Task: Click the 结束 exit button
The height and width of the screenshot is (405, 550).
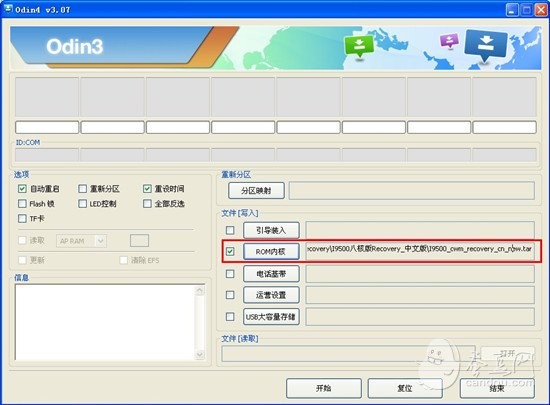Action: pos(497,388)
